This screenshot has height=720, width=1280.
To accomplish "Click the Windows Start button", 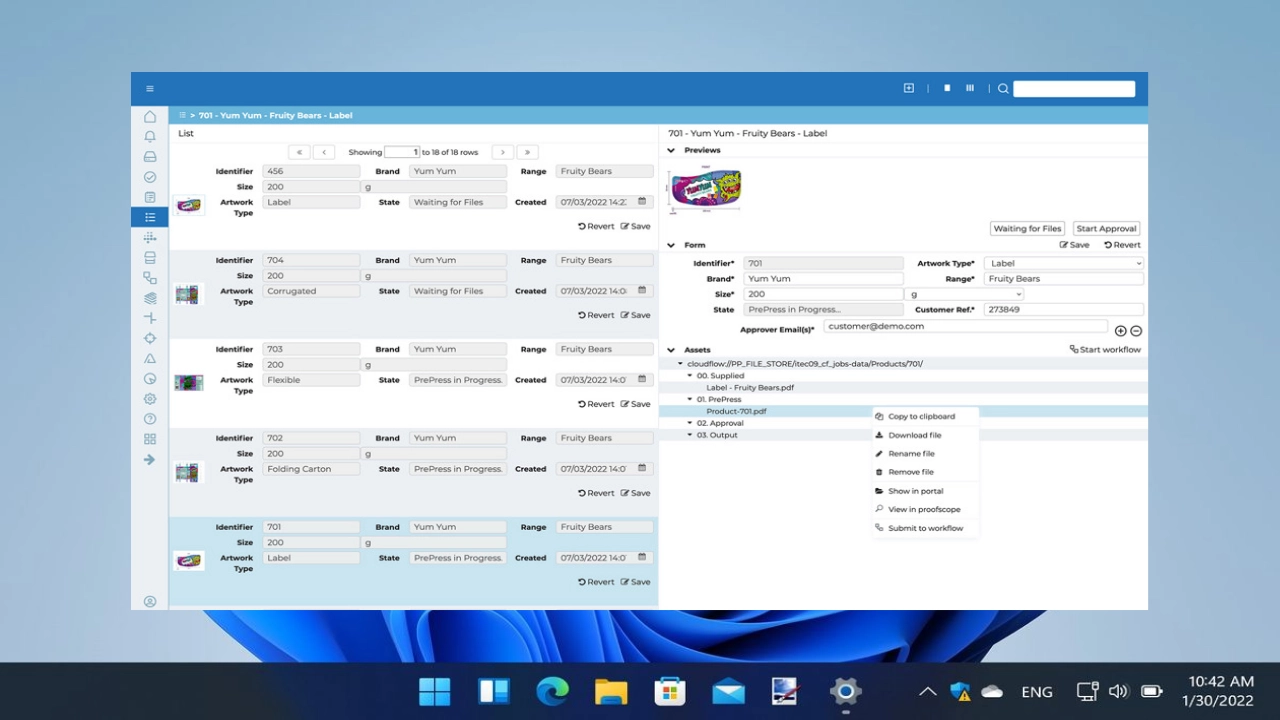I will (x=435, y=691).
